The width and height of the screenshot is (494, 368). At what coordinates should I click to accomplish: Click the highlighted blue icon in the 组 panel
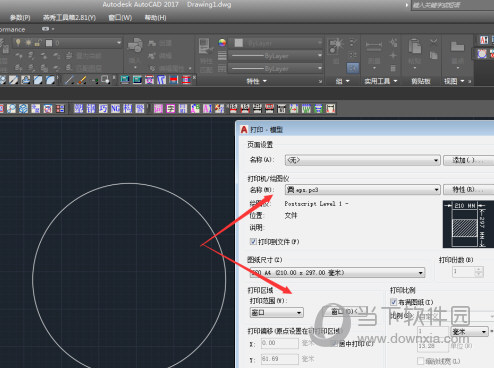coord(353,68)
